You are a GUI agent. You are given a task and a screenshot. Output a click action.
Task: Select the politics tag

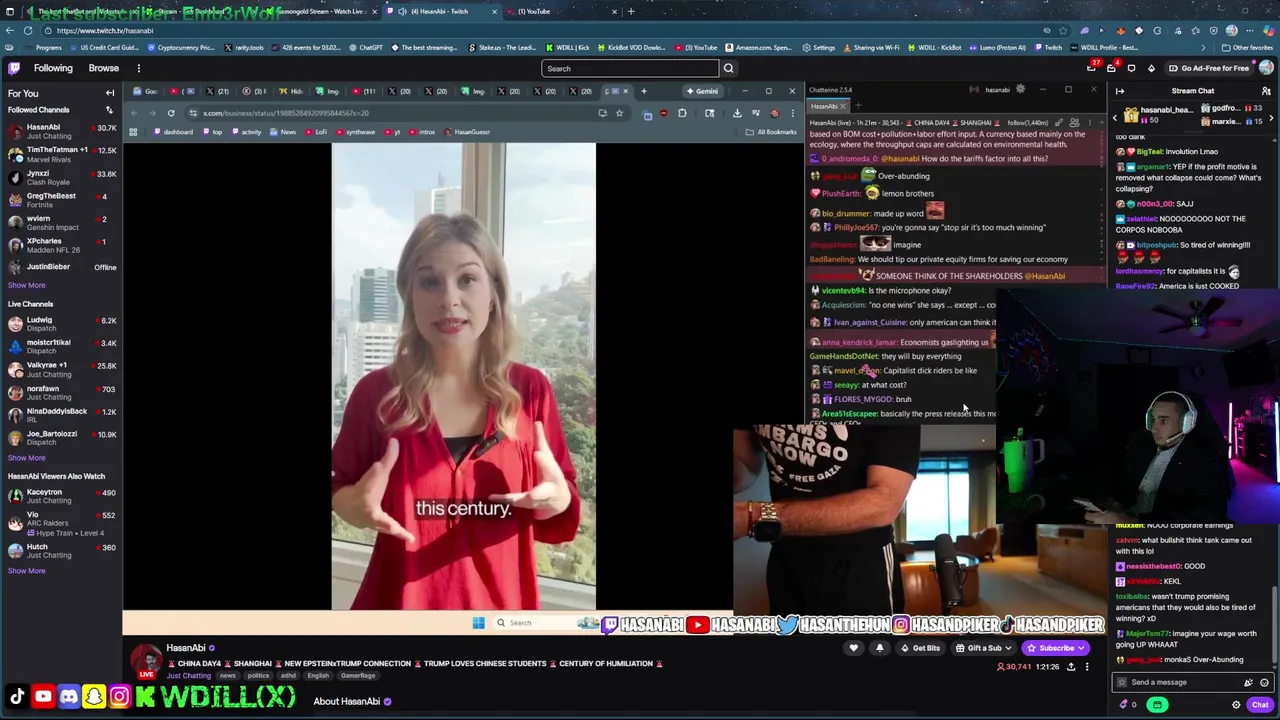[260, 675]
